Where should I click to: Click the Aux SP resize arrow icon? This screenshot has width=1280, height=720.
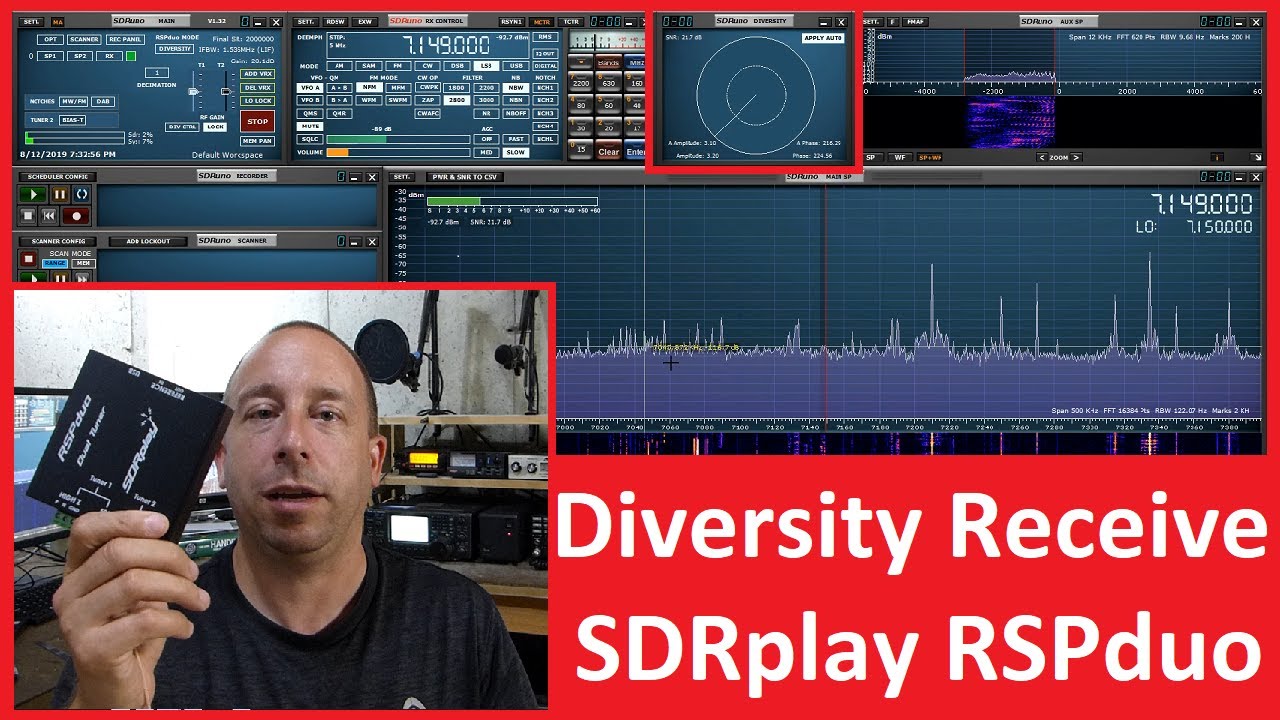click(x=1257, y=157)
